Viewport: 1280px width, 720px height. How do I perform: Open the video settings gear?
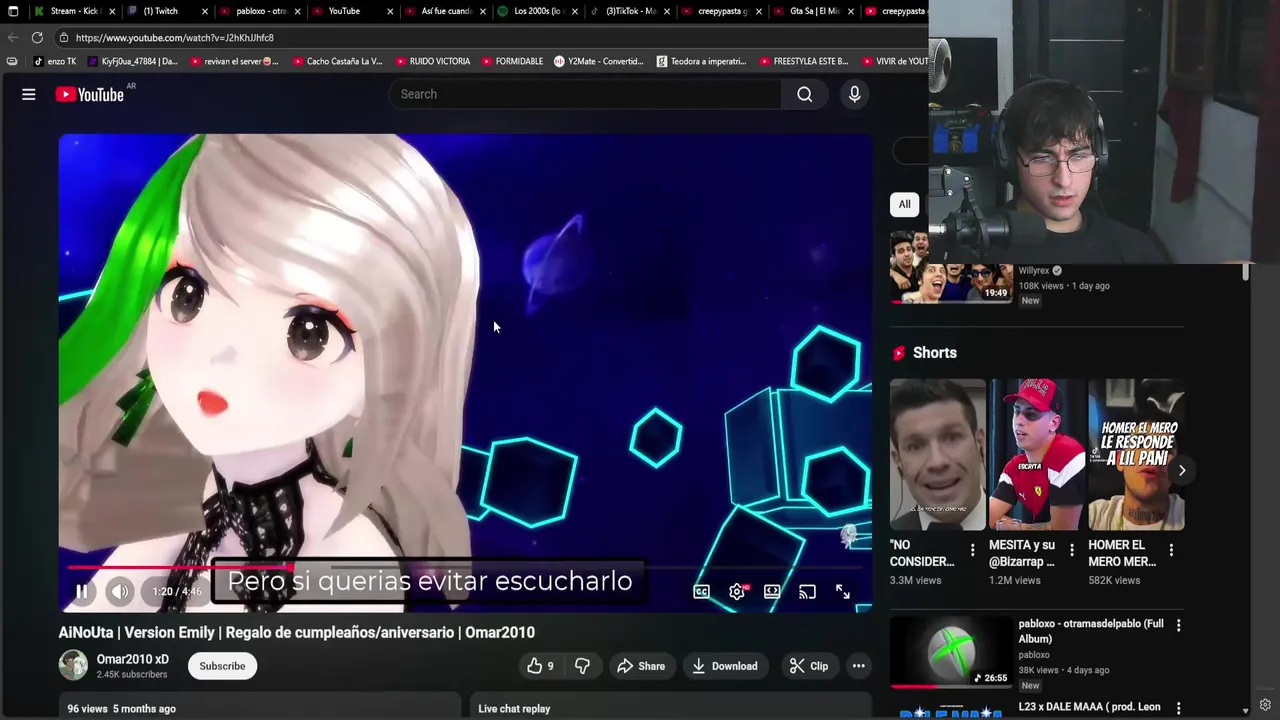tap(737, 591)
